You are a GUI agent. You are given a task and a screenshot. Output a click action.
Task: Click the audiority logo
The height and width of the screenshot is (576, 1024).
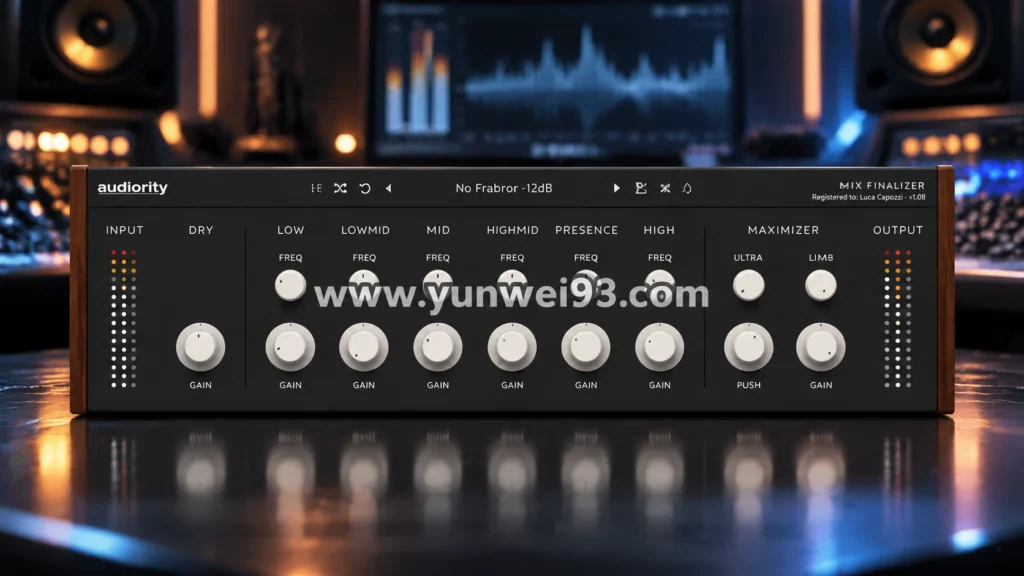tap(133, 187)
